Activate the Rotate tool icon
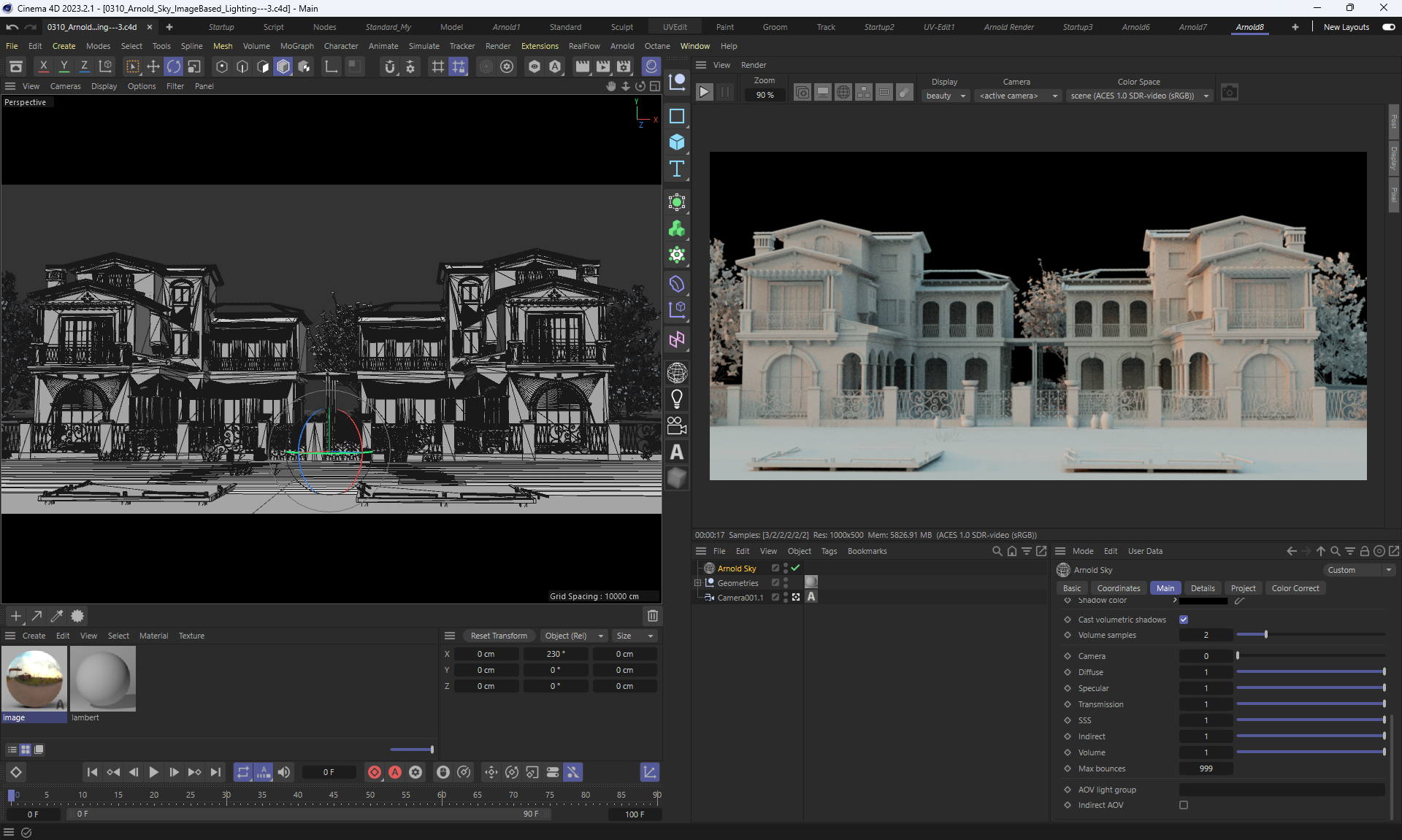Screen dimensions: 1402x840 click(173, 66)
